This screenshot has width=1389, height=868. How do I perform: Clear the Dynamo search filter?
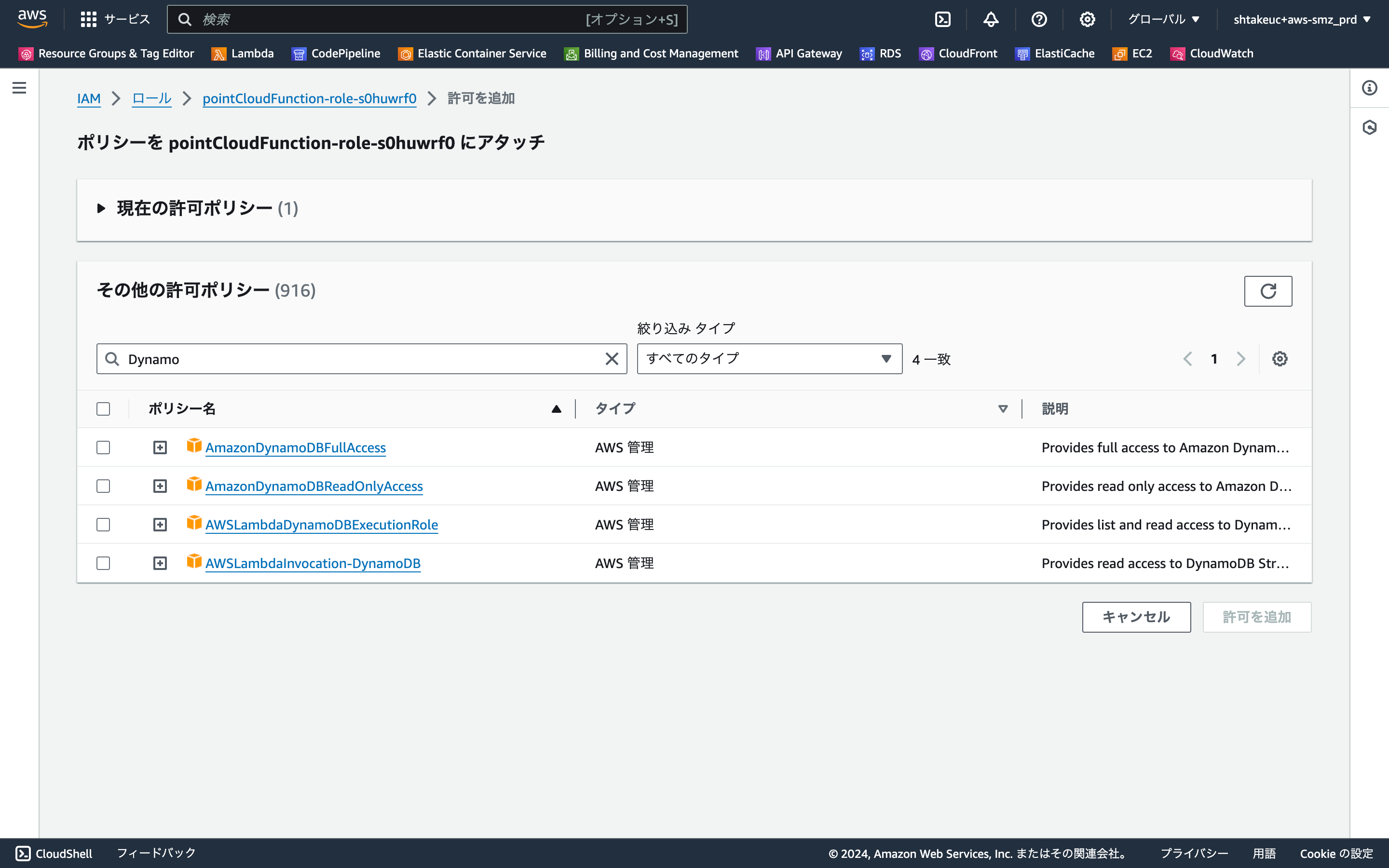[x=612, y=359]
